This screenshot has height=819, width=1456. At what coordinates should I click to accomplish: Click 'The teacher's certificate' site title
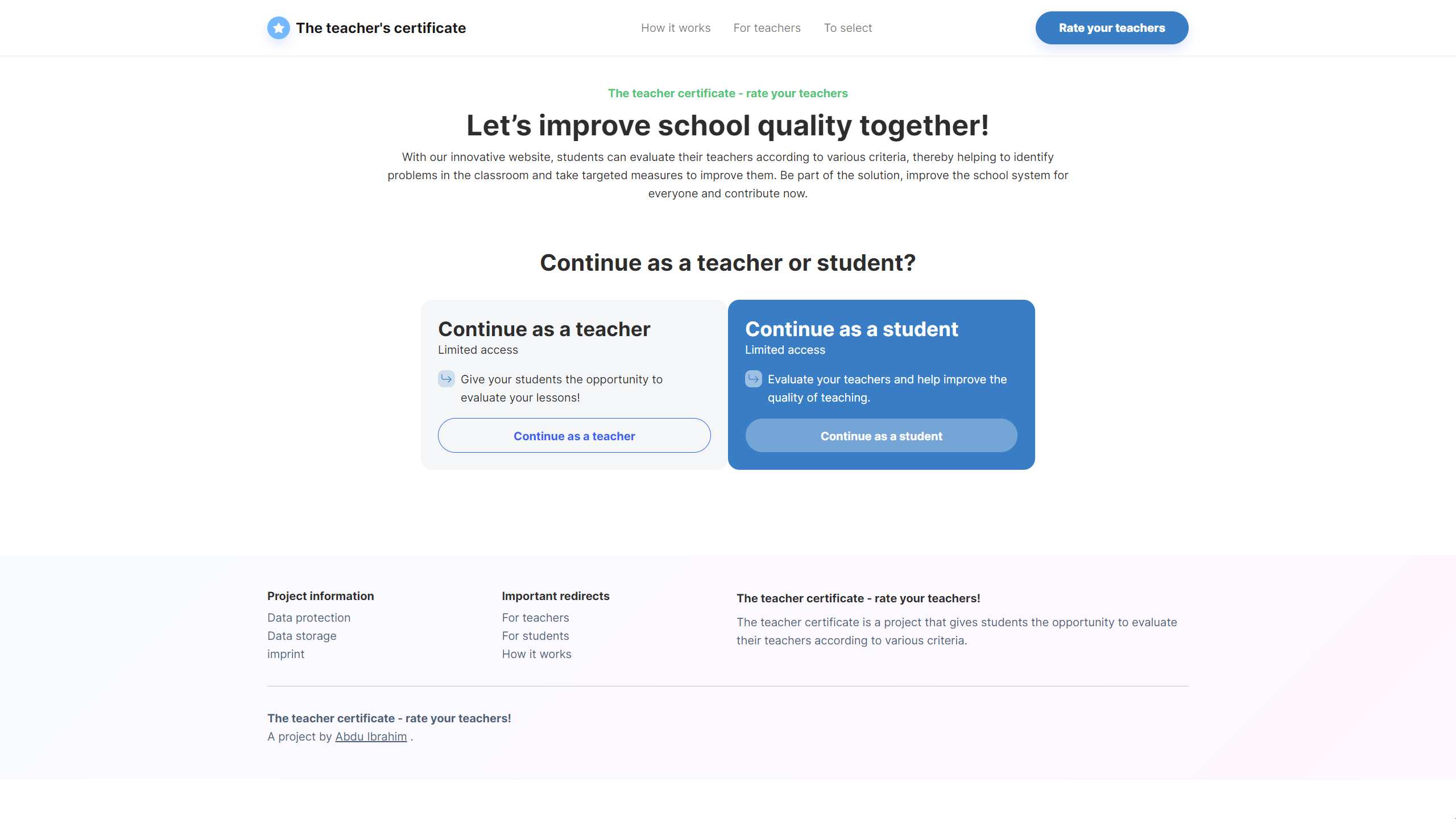[x=380, y=28]
